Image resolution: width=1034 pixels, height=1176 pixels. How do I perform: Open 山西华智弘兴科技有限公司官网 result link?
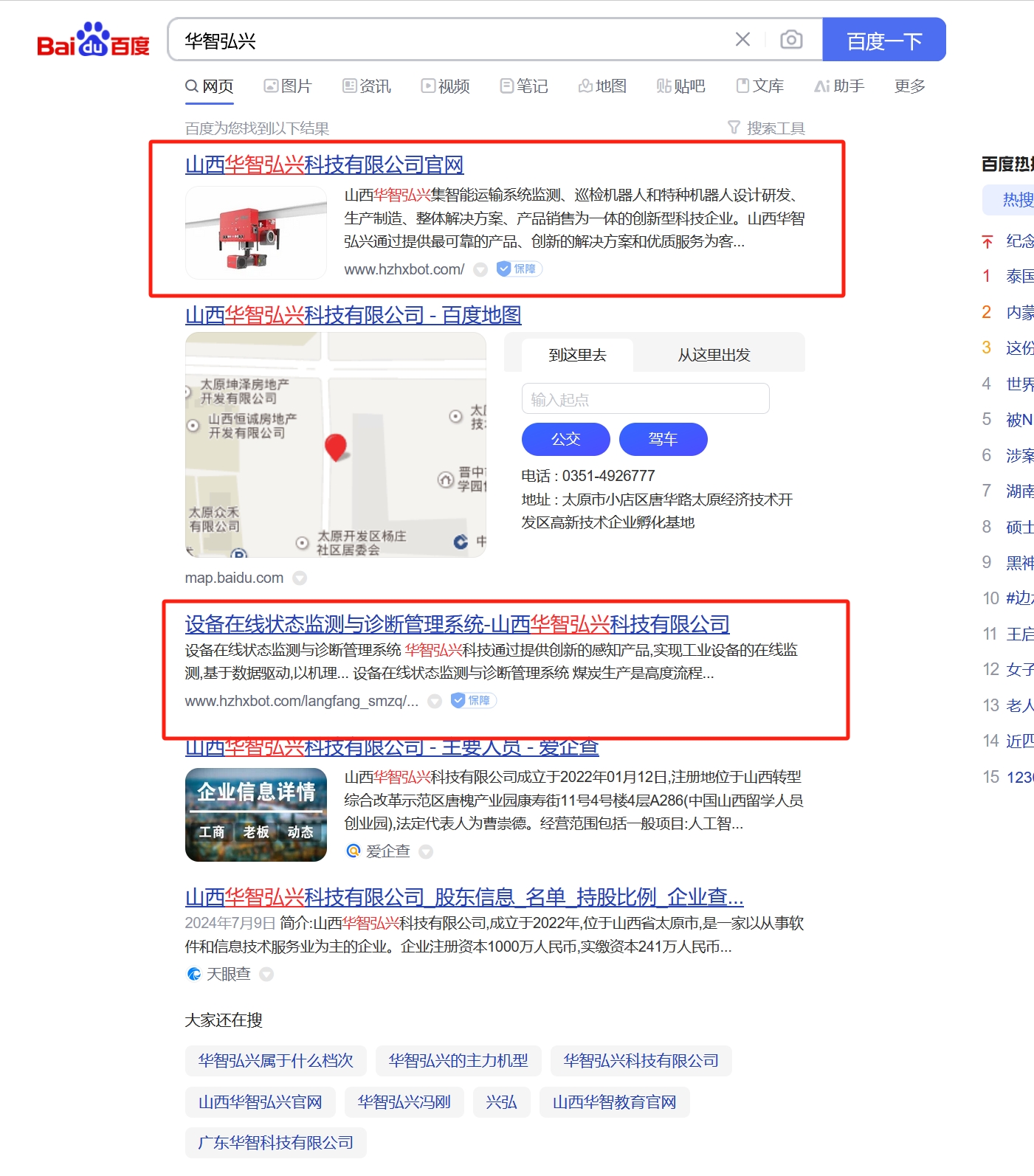pyautogui.click(x=324, y=165)
